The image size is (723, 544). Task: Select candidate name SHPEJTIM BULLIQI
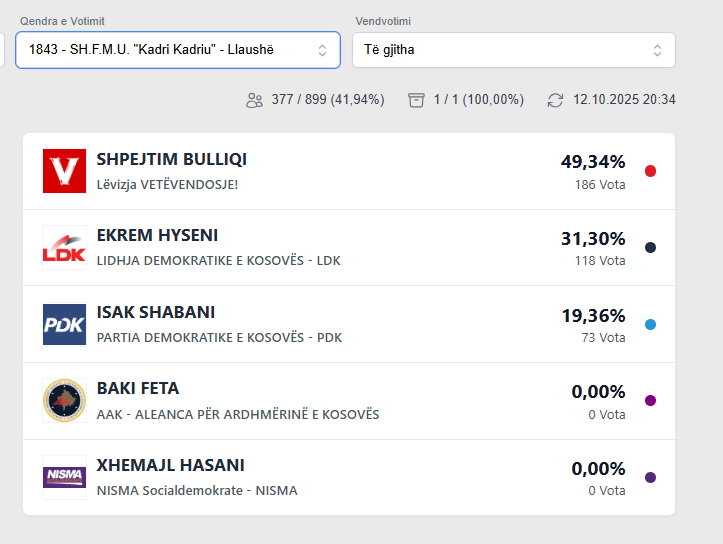pyautogui.click(x=172, y=159)
